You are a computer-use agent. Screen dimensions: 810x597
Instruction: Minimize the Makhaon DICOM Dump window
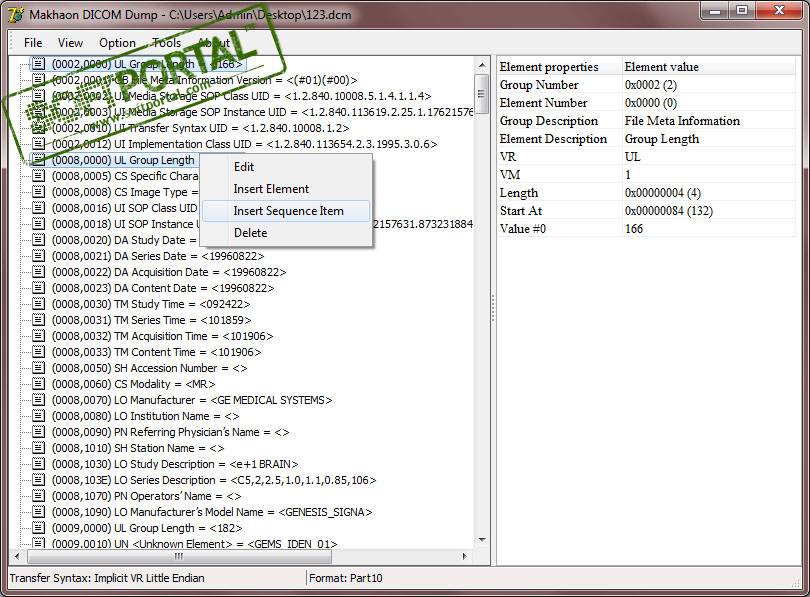(715, 10)
